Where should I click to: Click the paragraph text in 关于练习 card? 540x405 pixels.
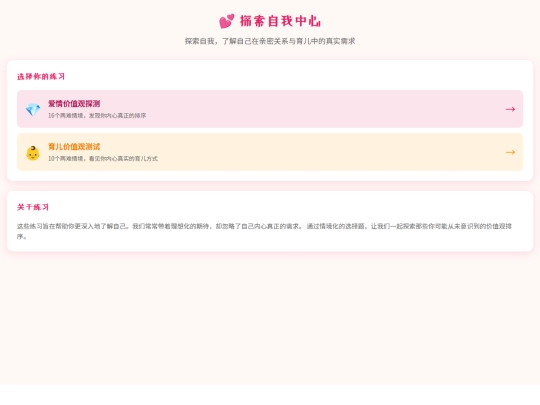(264, 231)
